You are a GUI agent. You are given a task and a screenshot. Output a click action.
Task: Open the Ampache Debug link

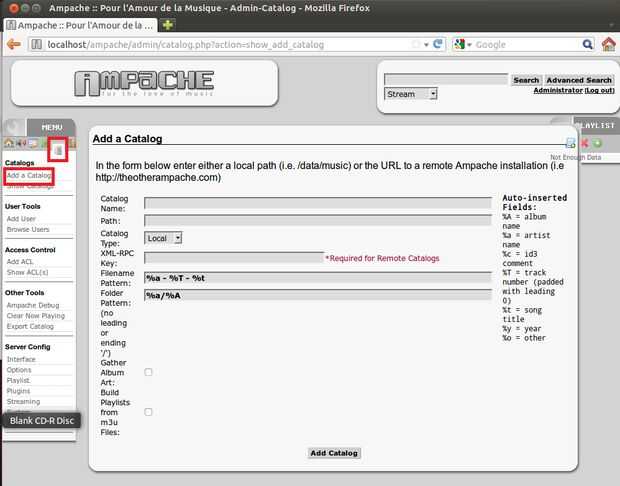click(33, 305)
